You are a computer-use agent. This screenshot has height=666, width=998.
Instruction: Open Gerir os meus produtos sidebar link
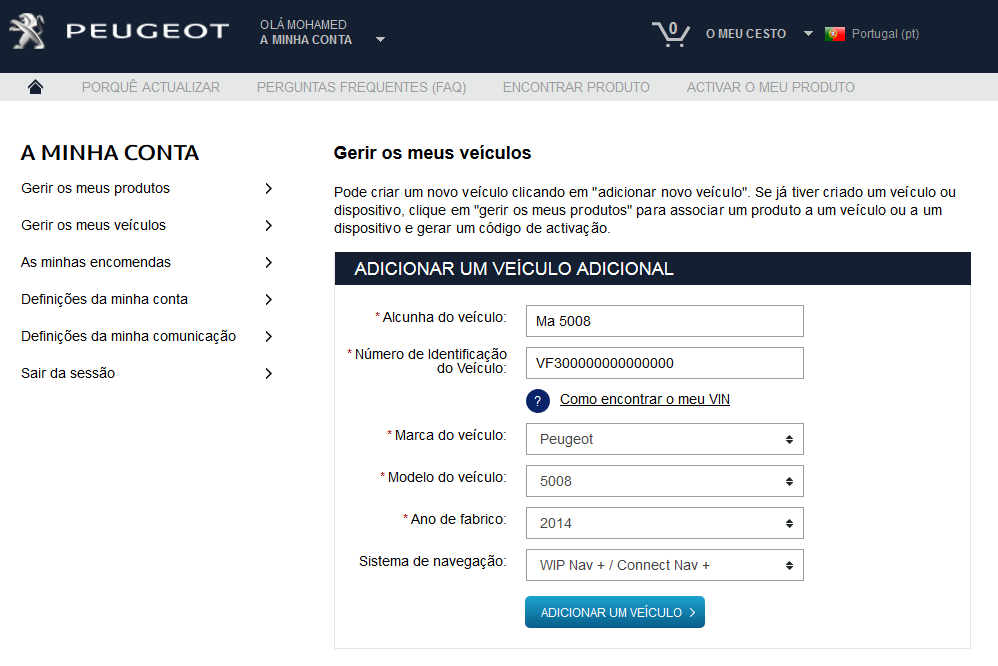pos(95,188)
